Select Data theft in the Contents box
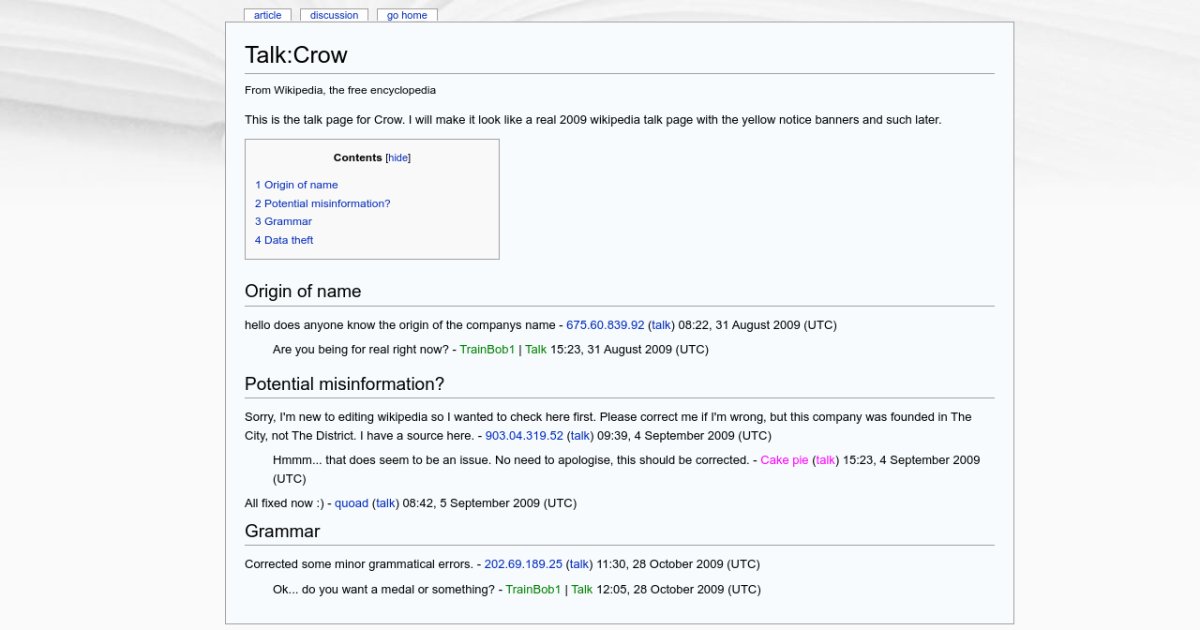Screen dimensions: 1200x630 [x=284, y=240]
